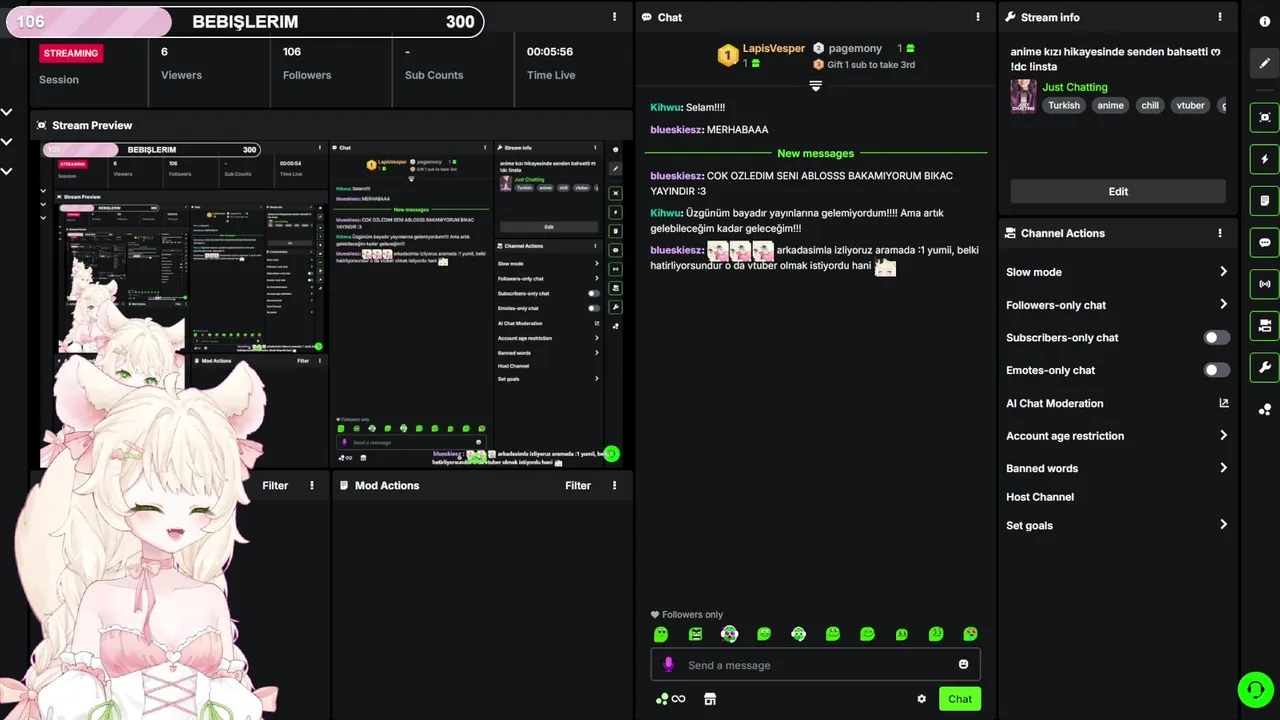Toggle the wrench Stream info icon in the sidebar
Screen dimensions: 1280x720
click(1265, 367)
